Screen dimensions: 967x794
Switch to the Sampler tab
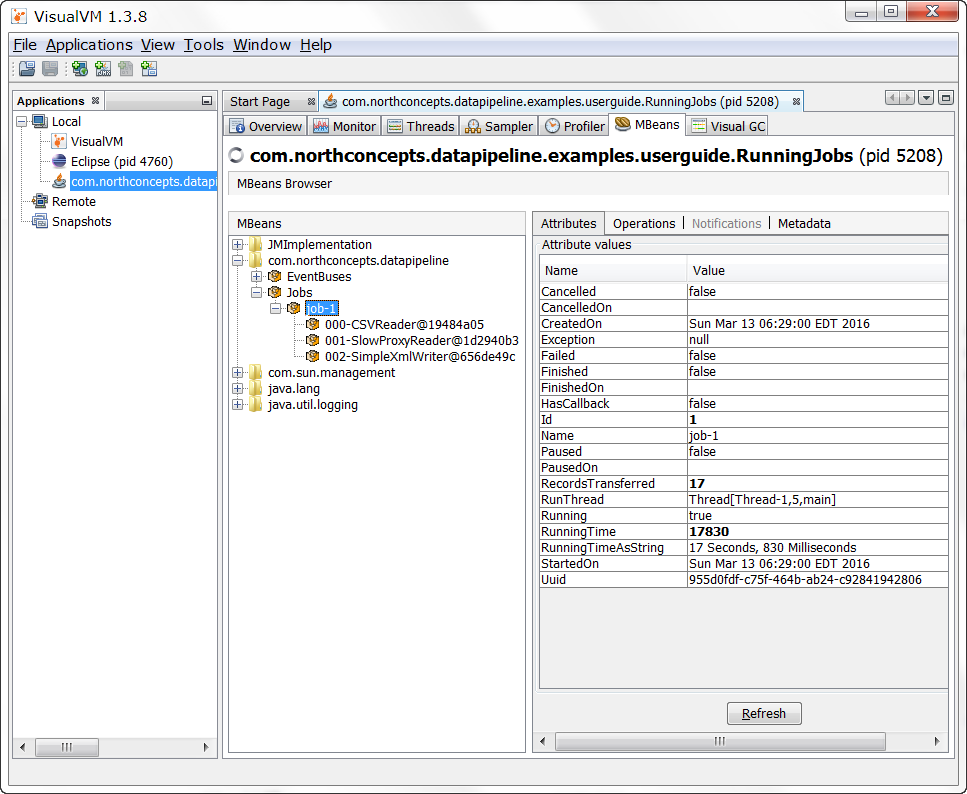500,126
